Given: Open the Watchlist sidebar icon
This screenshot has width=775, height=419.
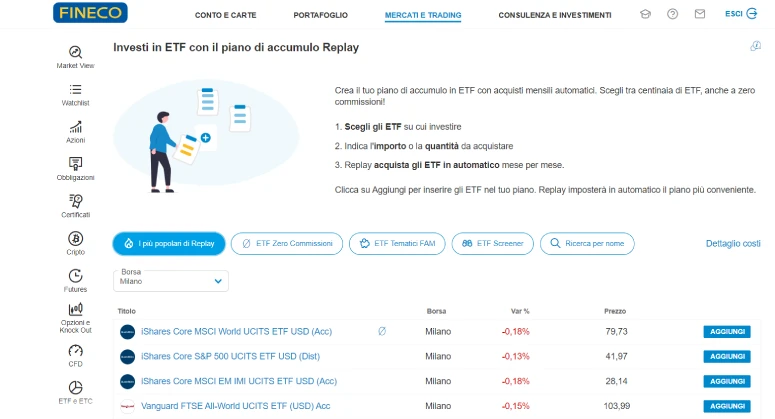Looking at the screenshot, I should (x=75, y=90).
